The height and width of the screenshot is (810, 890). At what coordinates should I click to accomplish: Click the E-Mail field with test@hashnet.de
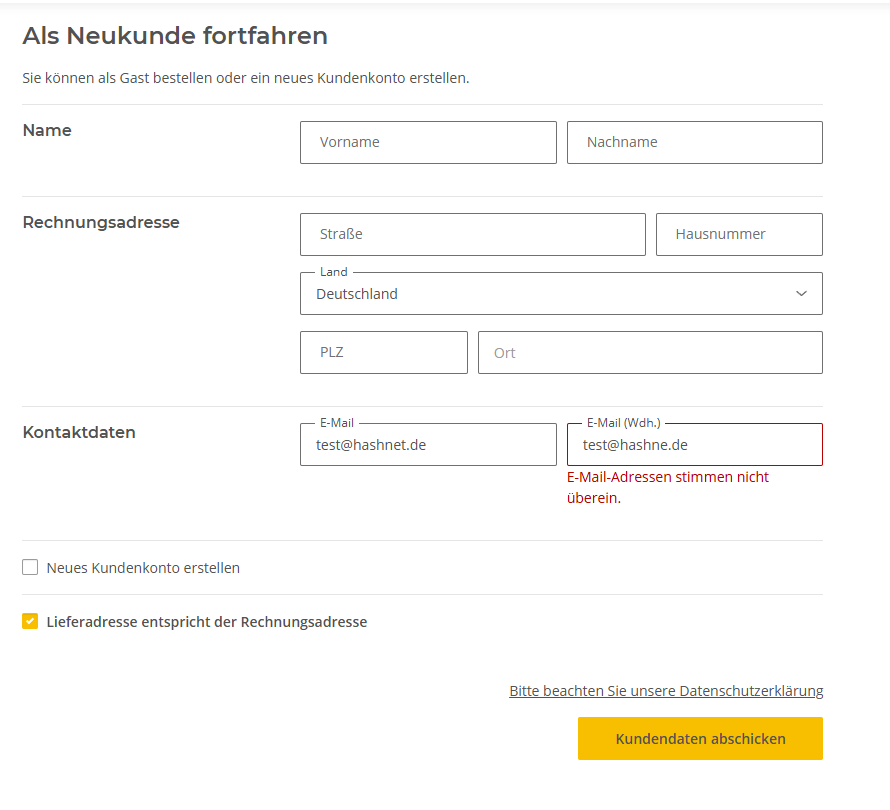coord(428,444)
